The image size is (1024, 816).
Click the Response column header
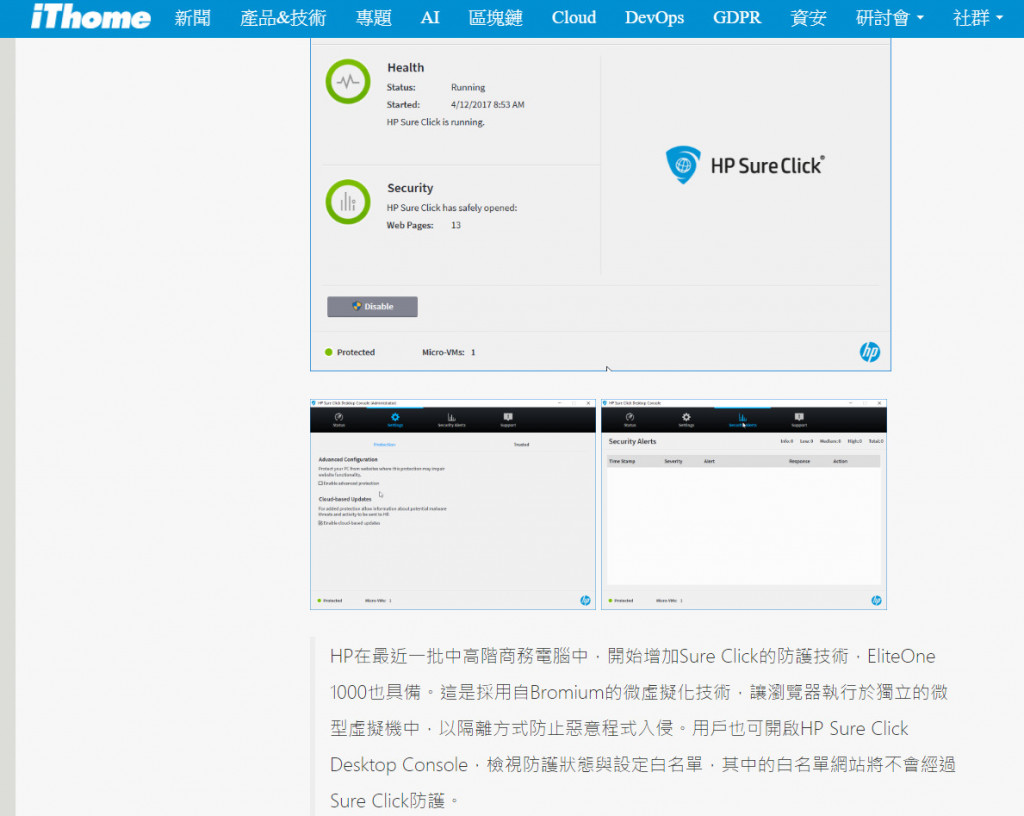[799, 462]
